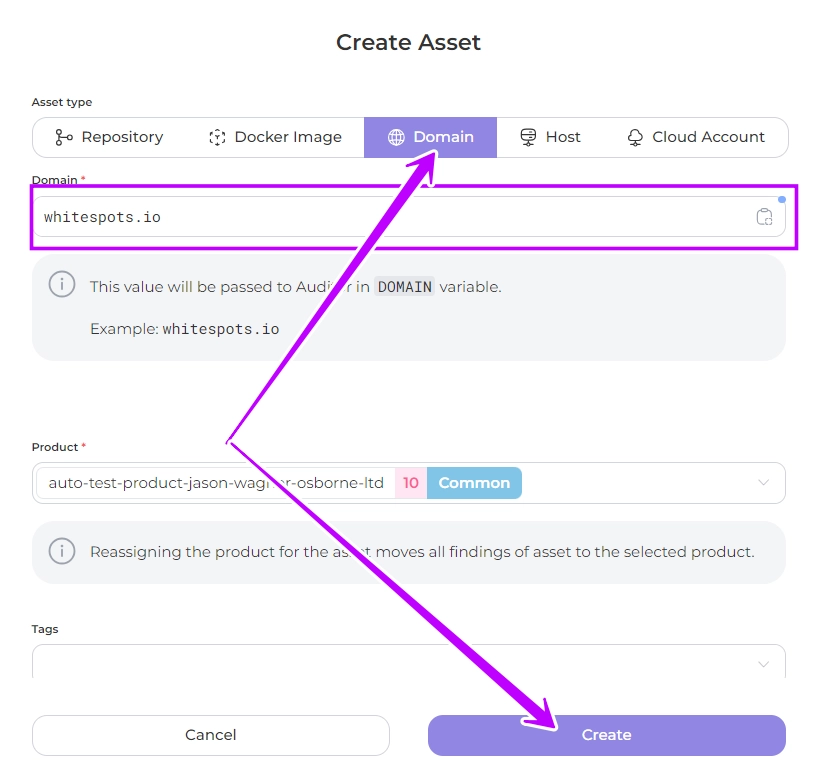Click the info icon beside DOMAIN variable hint
This screenshot has height=777, width=820.
(x=62, y=285)
